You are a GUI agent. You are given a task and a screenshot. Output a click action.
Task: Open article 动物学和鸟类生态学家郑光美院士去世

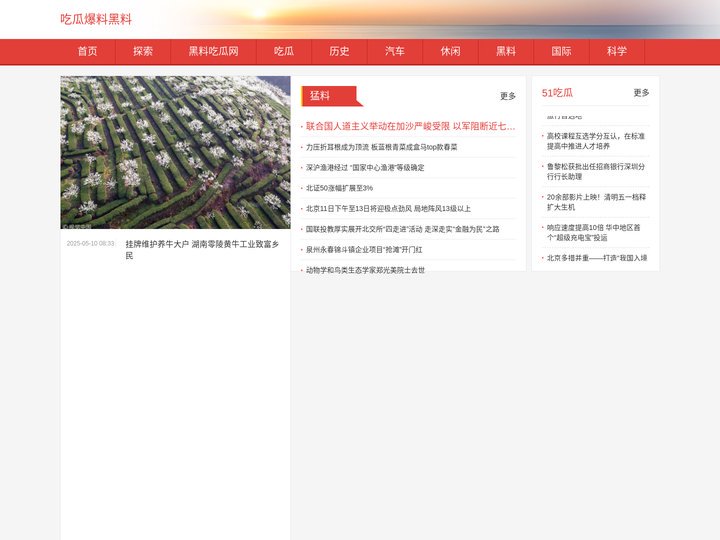(365, 270)
